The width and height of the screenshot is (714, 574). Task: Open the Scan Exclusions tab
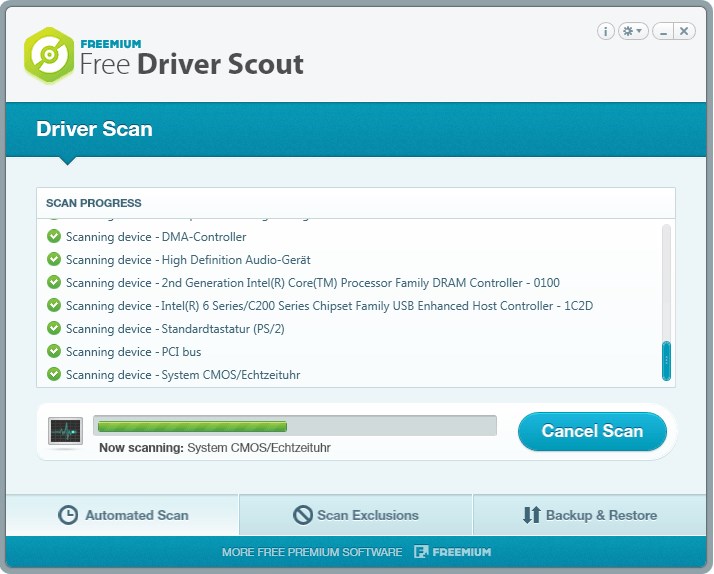pyautogui.click(x=356, y=515)
